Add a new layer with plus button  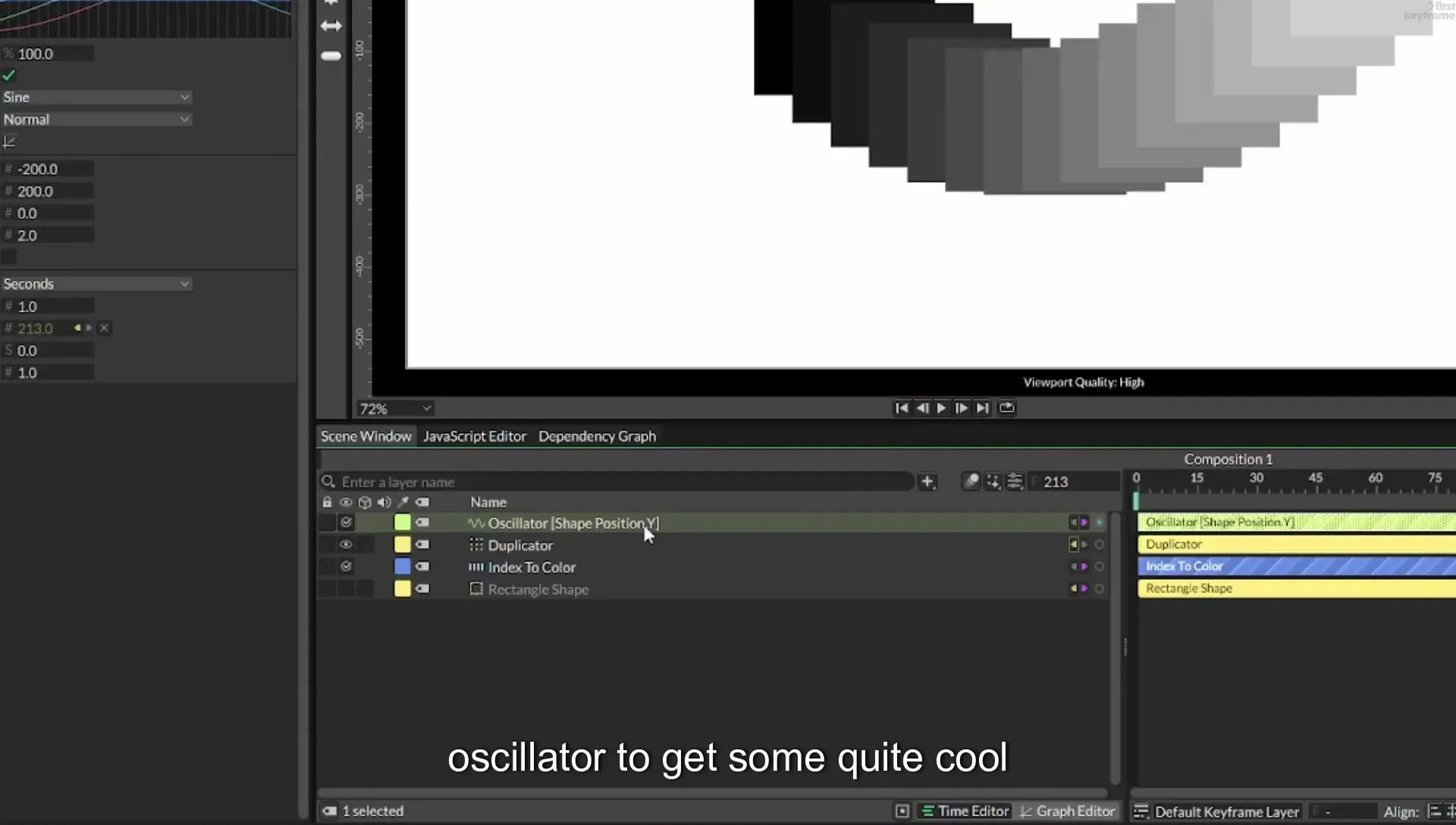tap(927, 482)
